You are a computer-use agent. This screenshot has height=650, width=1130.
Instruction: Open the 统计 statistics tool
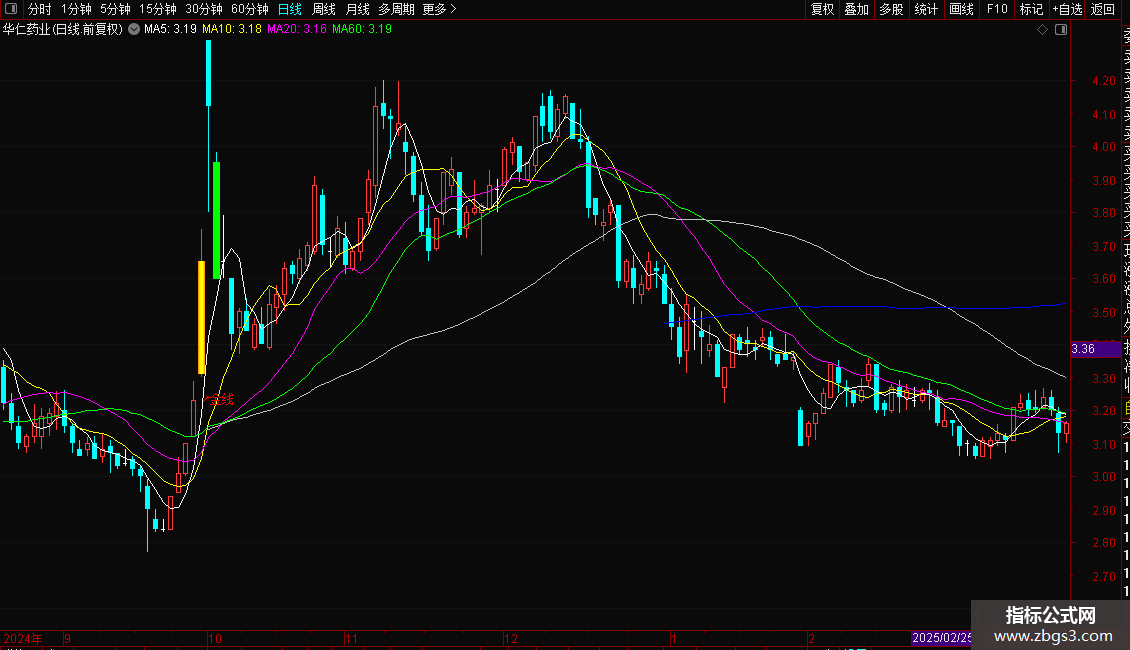point(926,9)
